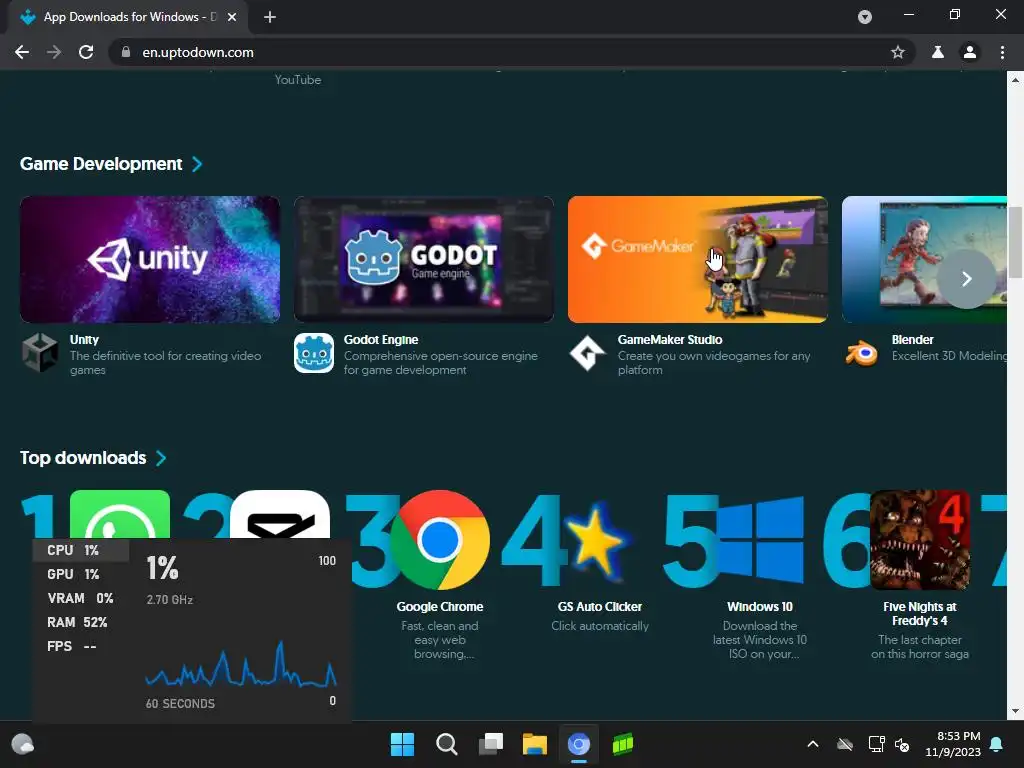Open the Windows 10 download title
The image size is (1024, 768).
[x=760, y=607]
